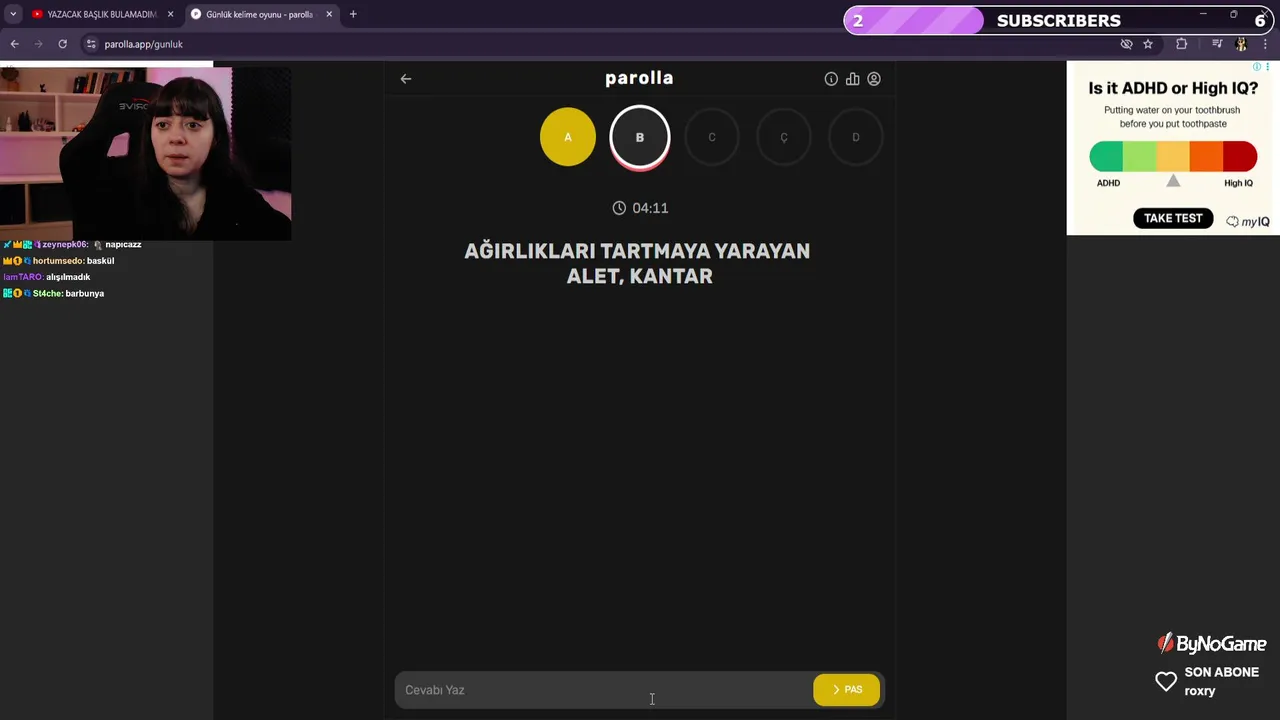Click the streamer webcam video

145,153
